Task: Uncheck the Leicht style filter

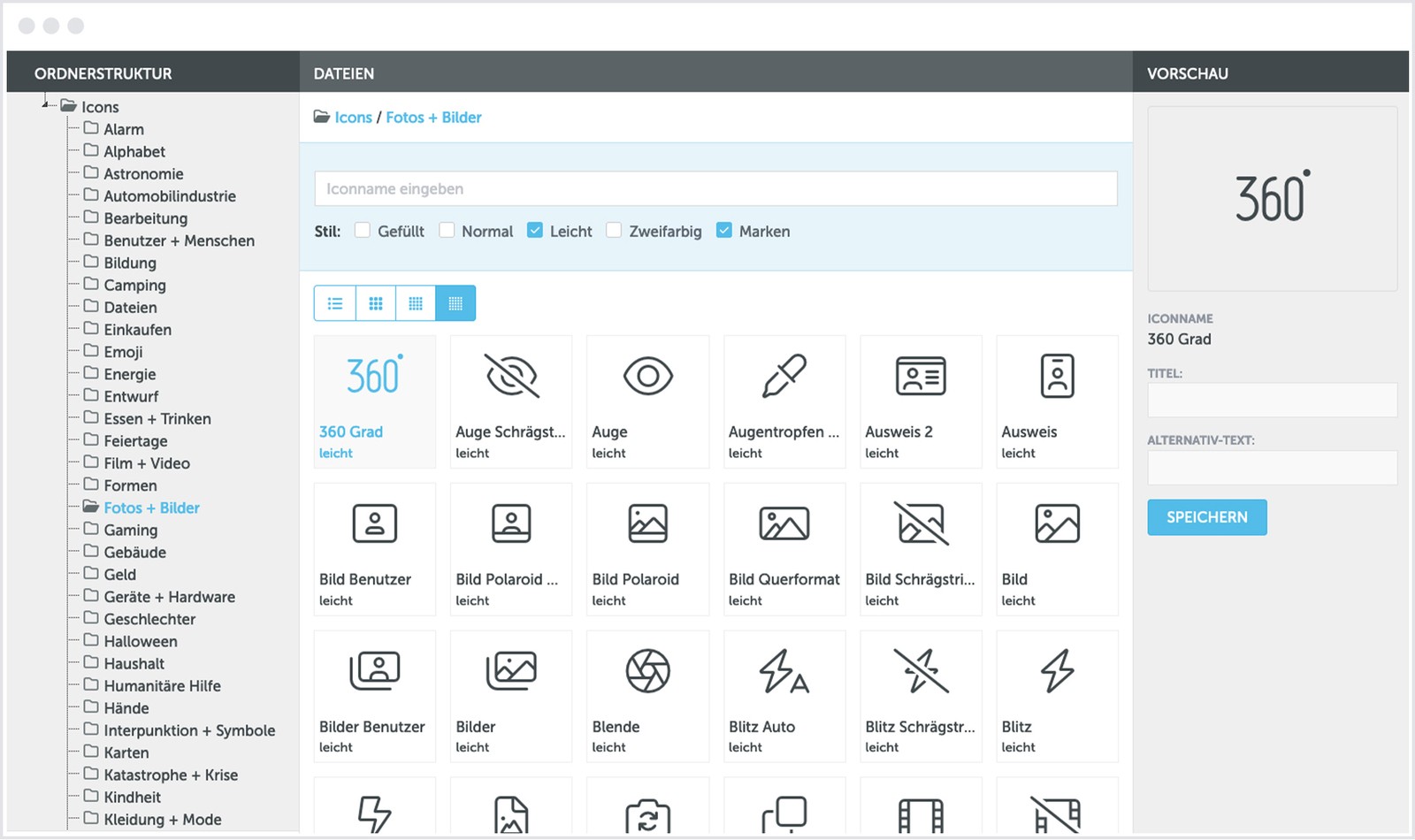Action: [x=535, y=231]
